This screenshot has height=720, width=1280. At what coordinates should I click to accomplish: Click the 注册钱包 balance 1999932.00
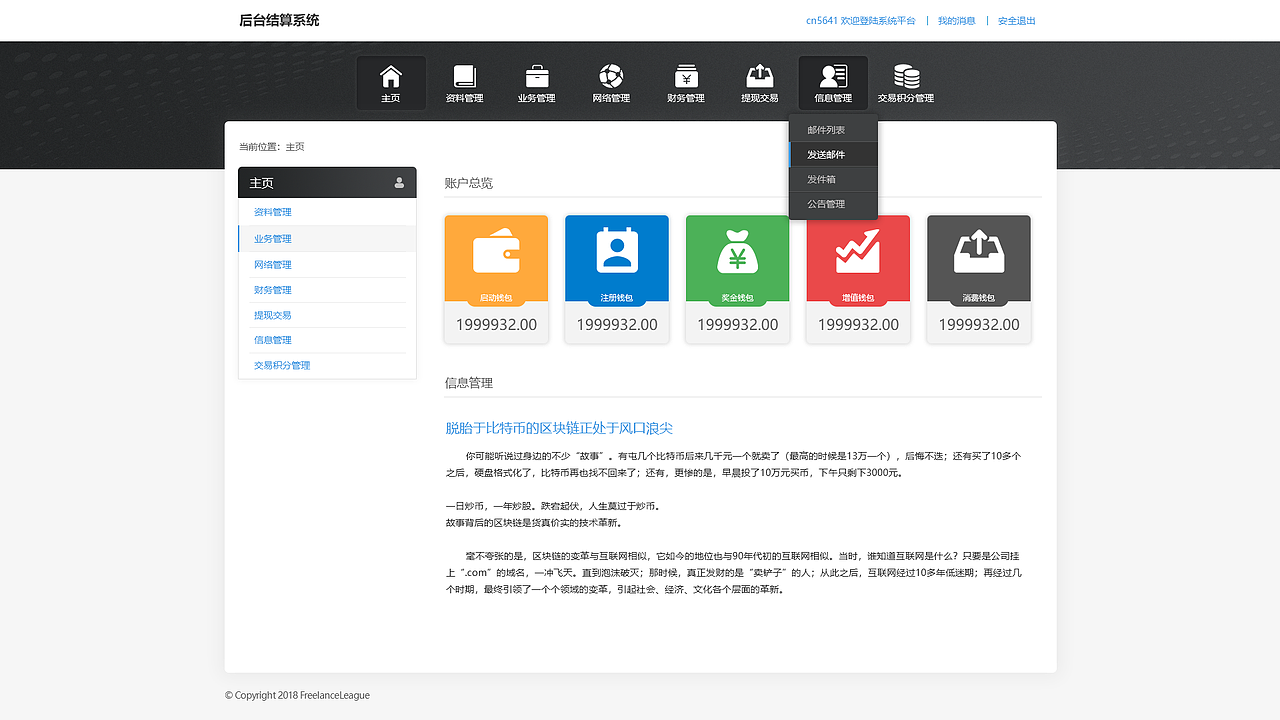(617, 325)
